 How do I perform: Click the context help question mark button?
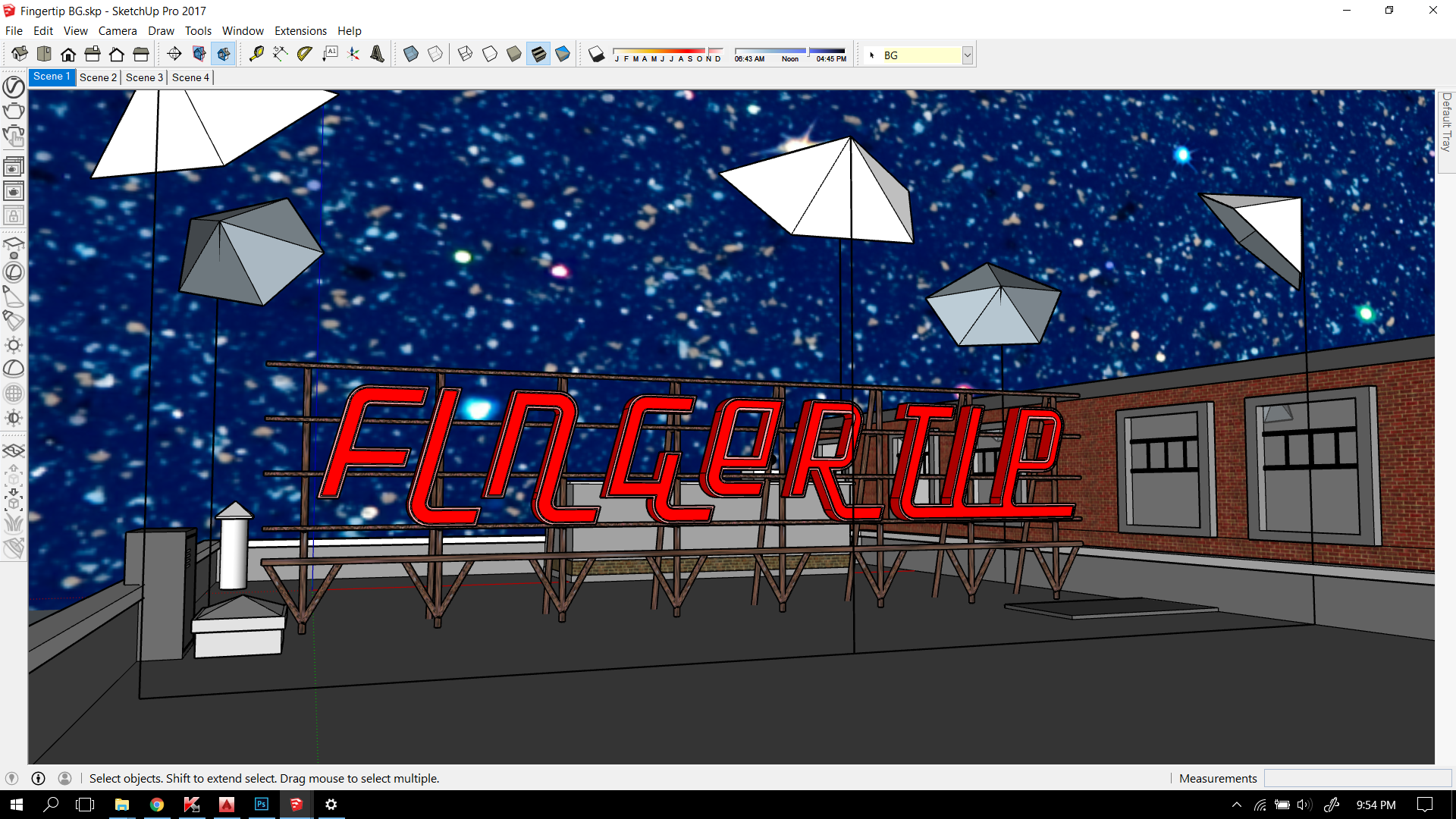pos(37,778)
